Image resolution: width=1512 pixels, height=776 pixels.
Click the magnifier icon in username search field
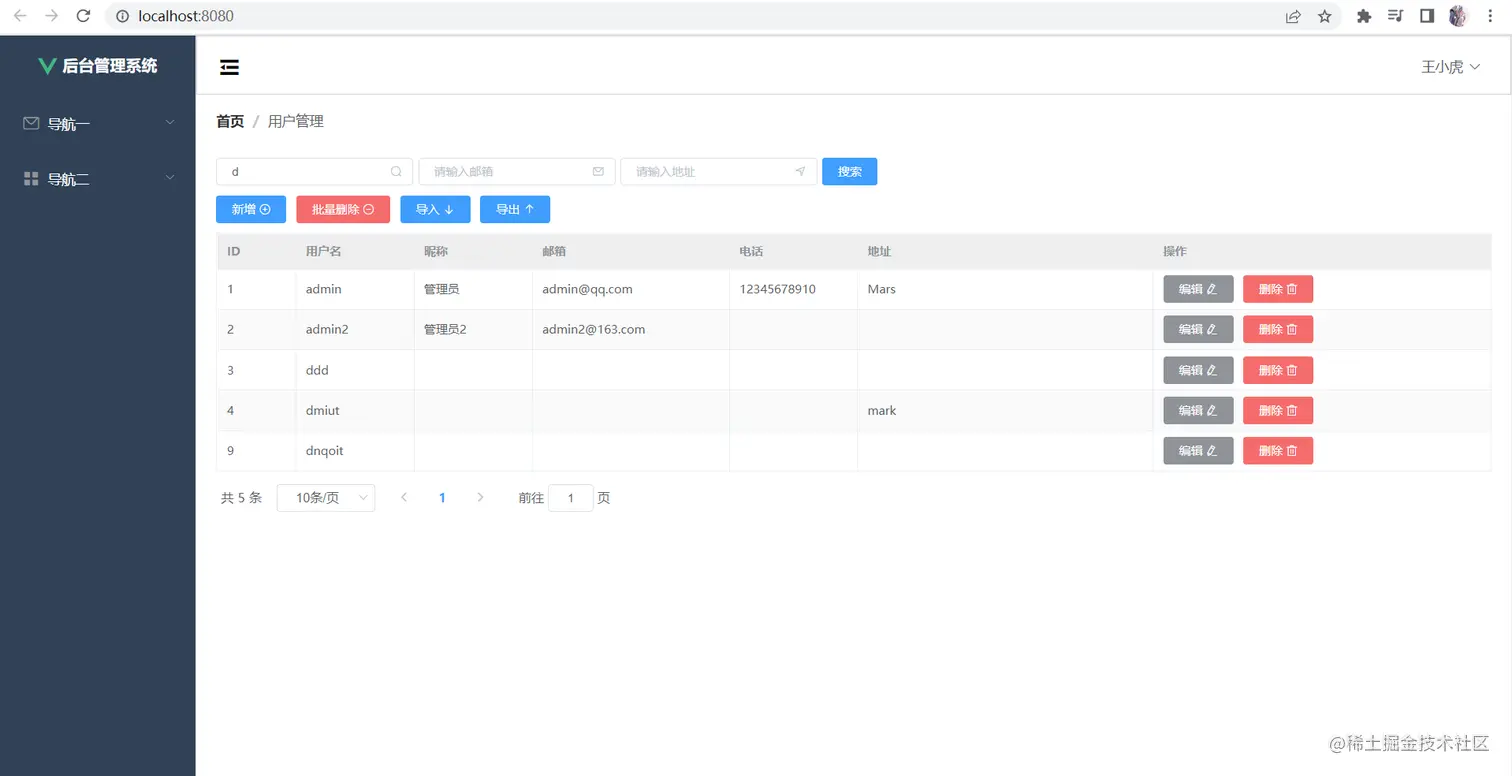tap(396, 172)
